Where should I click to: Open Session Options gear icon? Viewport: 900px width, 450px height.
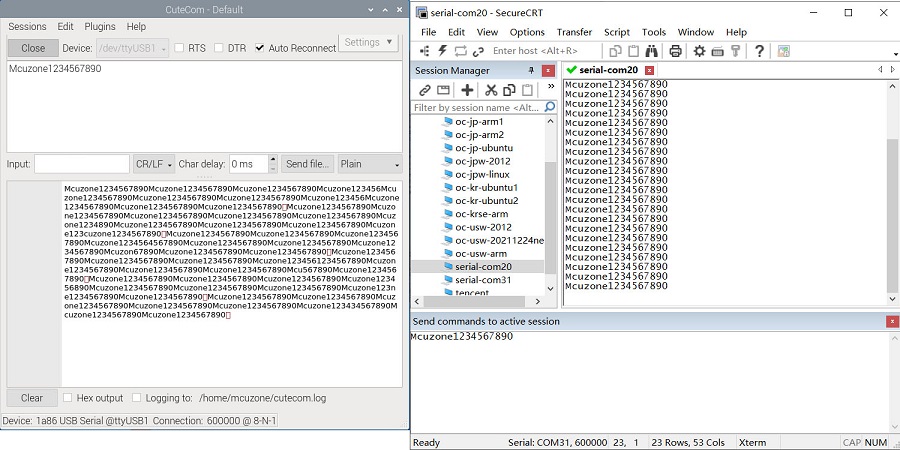point(699,51)
